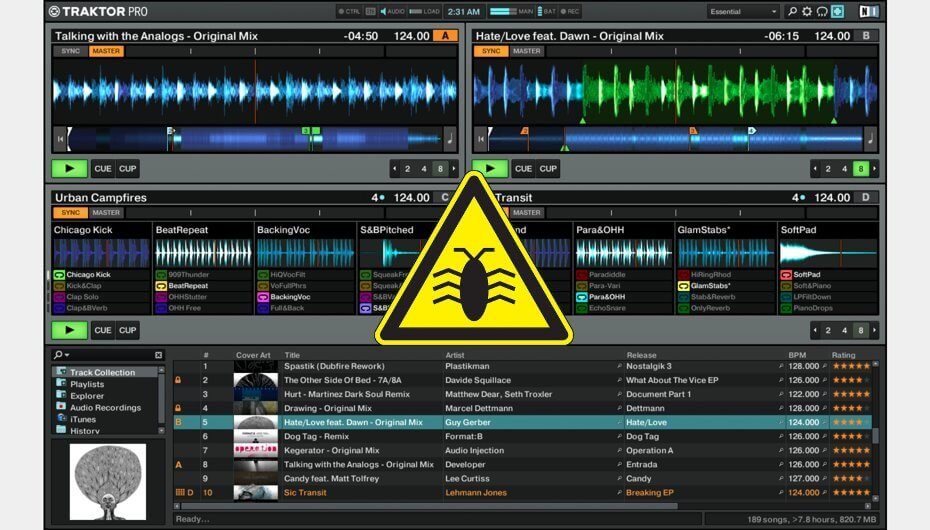Toggle the highlighted browser maximize icon in header
This screenshot has height=530, width=930.
(x=837, y=11)
